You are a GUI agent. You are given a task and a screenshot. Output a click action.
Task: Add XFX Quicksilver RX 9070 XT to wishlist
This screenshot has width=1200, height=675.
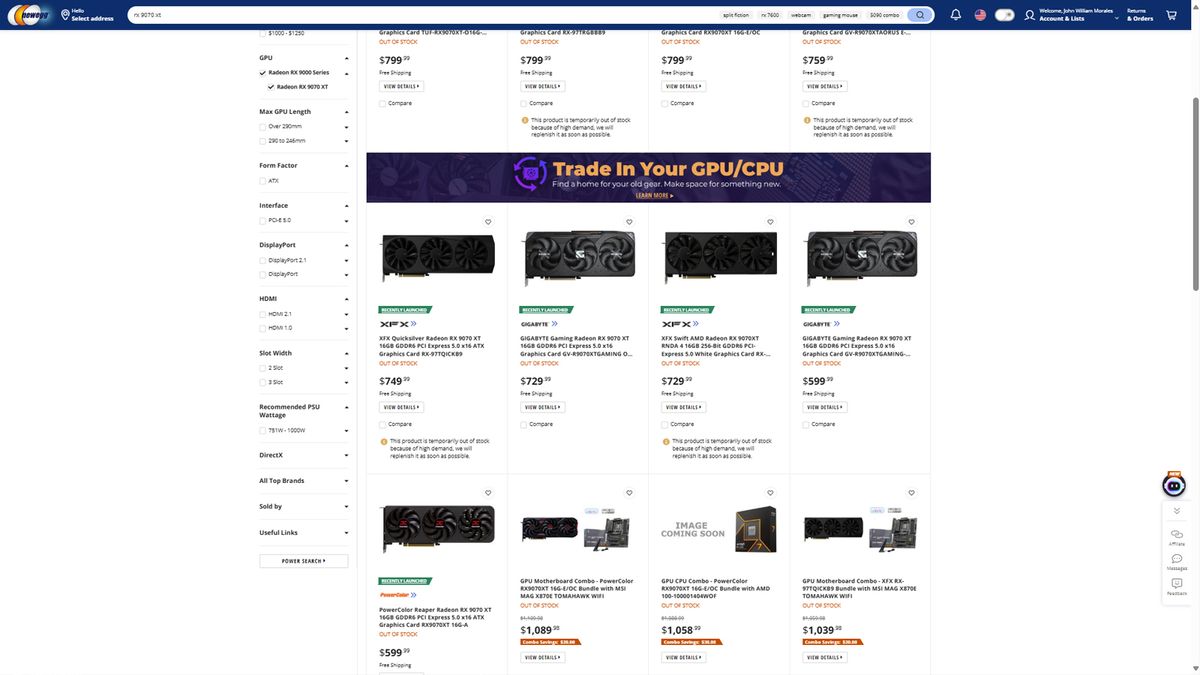pos(488,222)
